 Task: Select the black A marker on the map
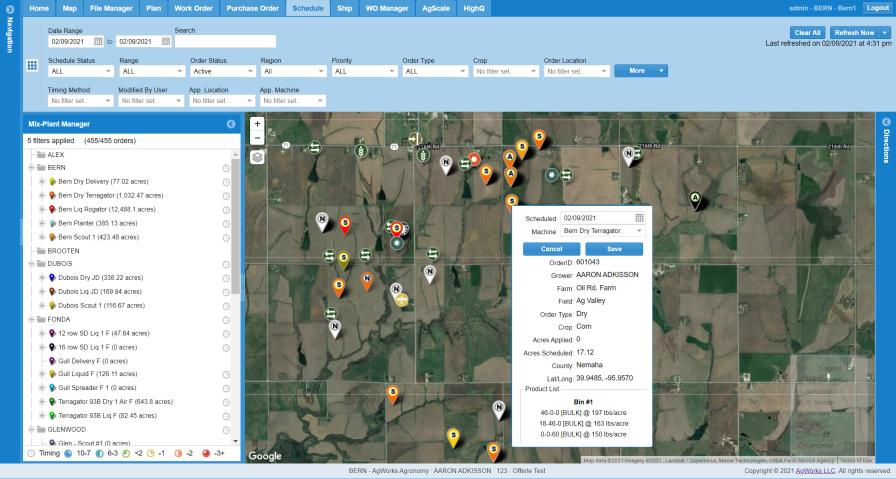tap(695, 199)
